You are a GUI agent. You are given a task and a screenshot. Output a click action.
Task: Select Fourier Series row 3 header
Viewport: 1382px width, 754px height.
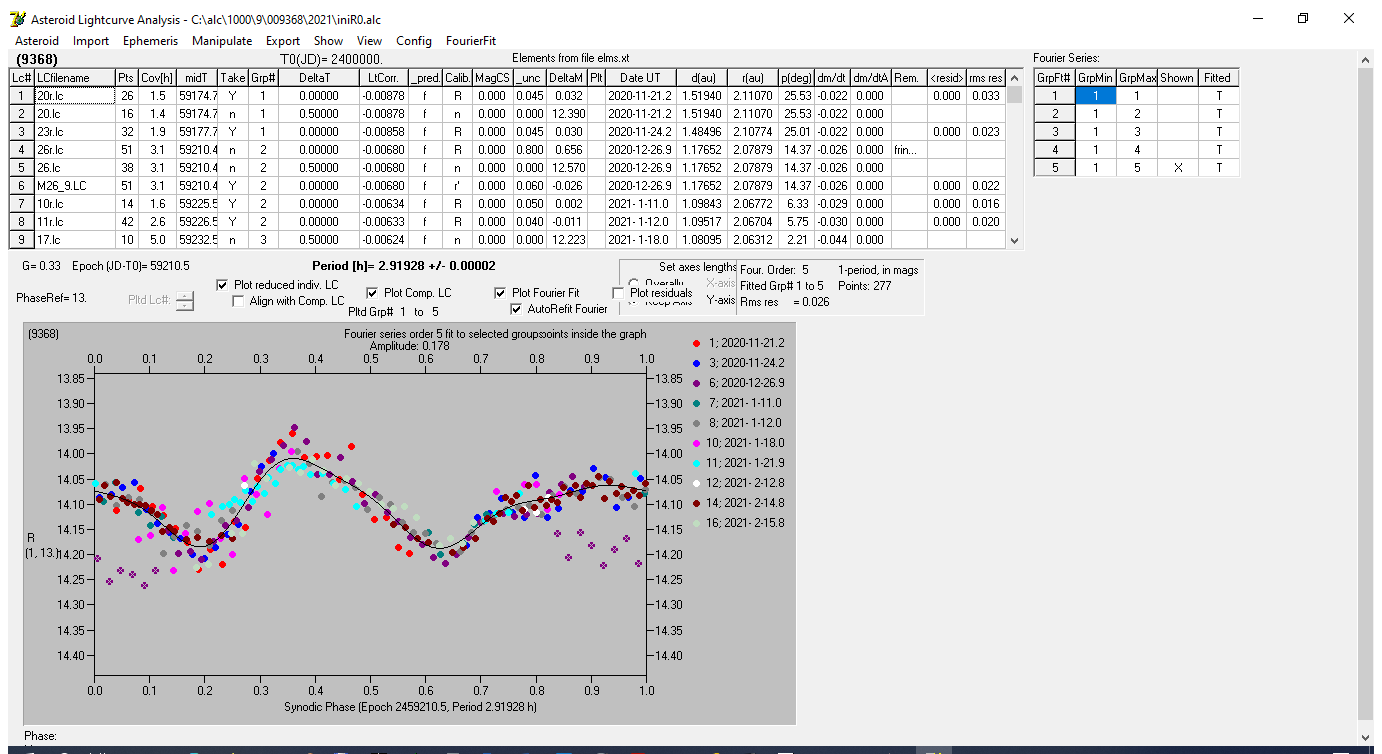1055,132
